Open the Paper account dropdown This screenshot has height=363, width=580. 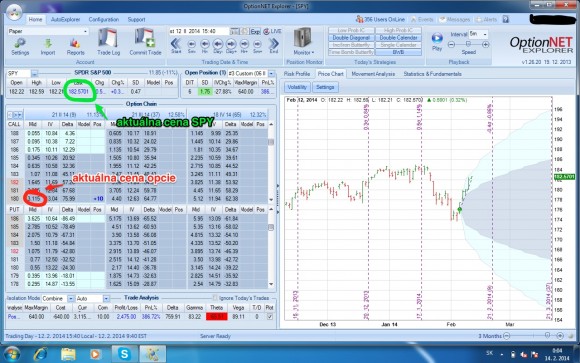pos(85,31)
